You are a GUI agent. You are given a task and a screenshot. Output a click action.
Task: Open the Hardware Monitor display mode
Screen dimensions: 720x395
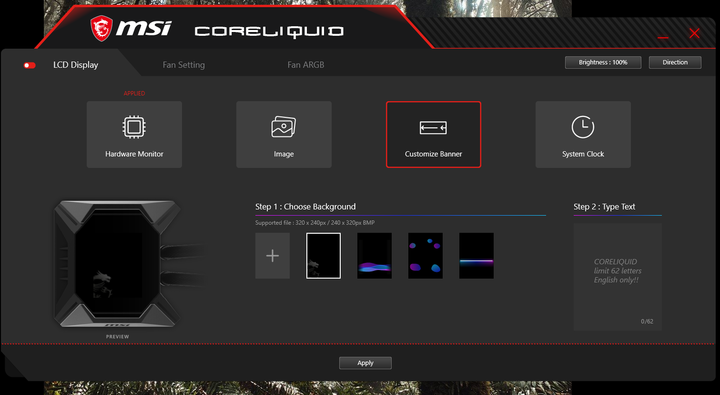134,135
